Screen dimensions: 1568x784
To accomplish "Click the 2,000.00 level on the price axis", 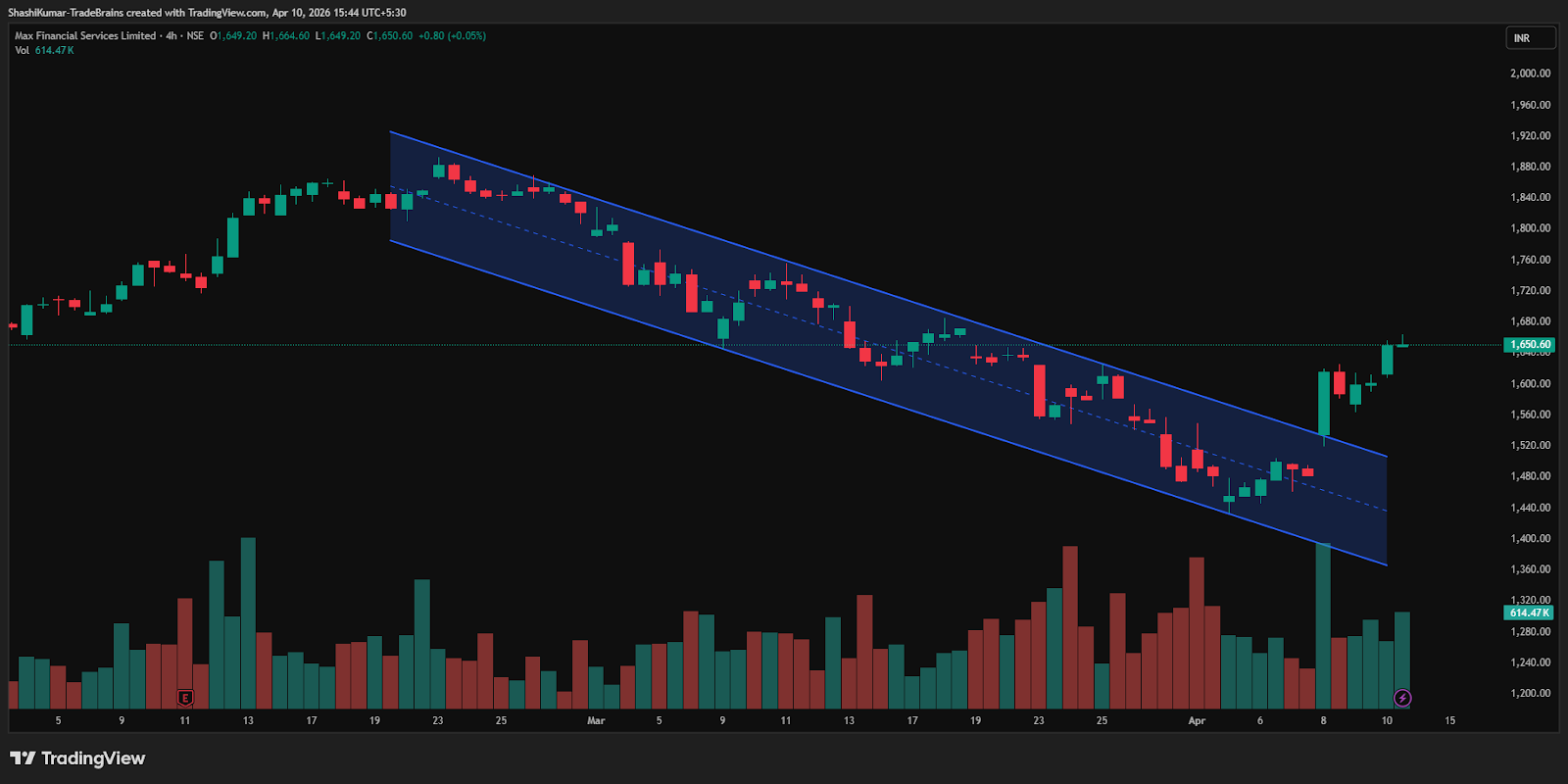I will pos(1530,73).
